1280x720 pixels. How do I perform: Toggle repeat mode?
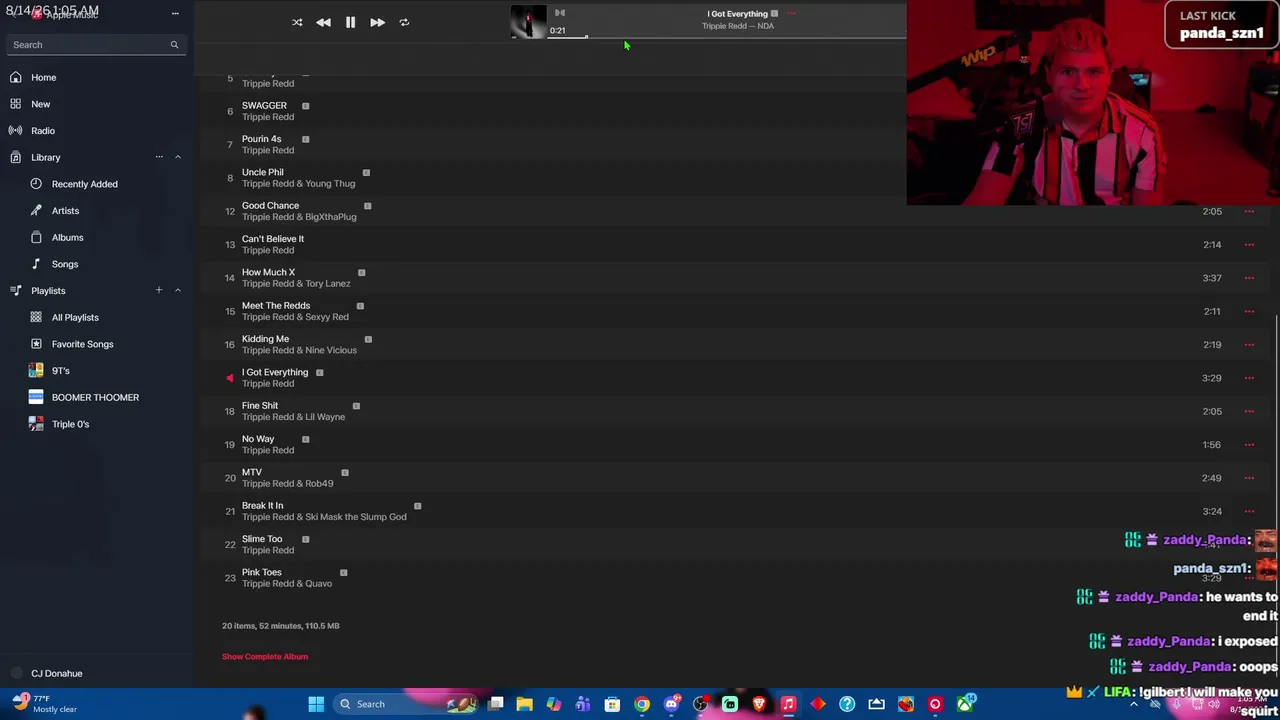point(404,22)
